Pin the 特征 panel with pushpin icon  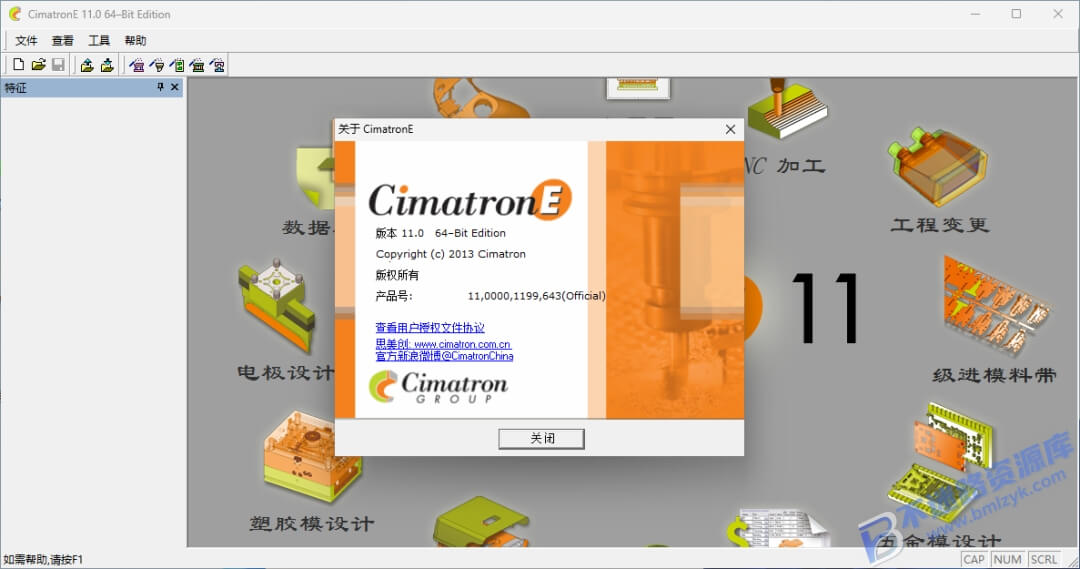coord(160,87)
